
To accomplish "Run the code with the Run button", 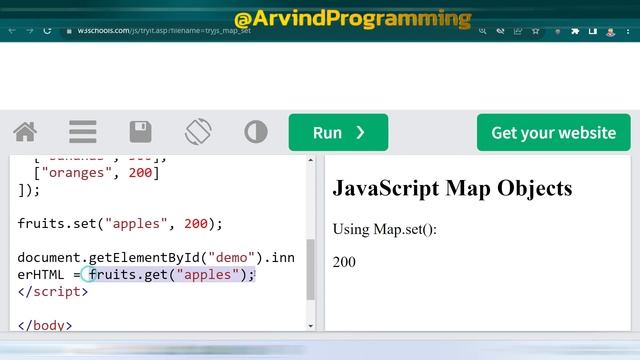I will pyautogui.click(x=338, y=132).
